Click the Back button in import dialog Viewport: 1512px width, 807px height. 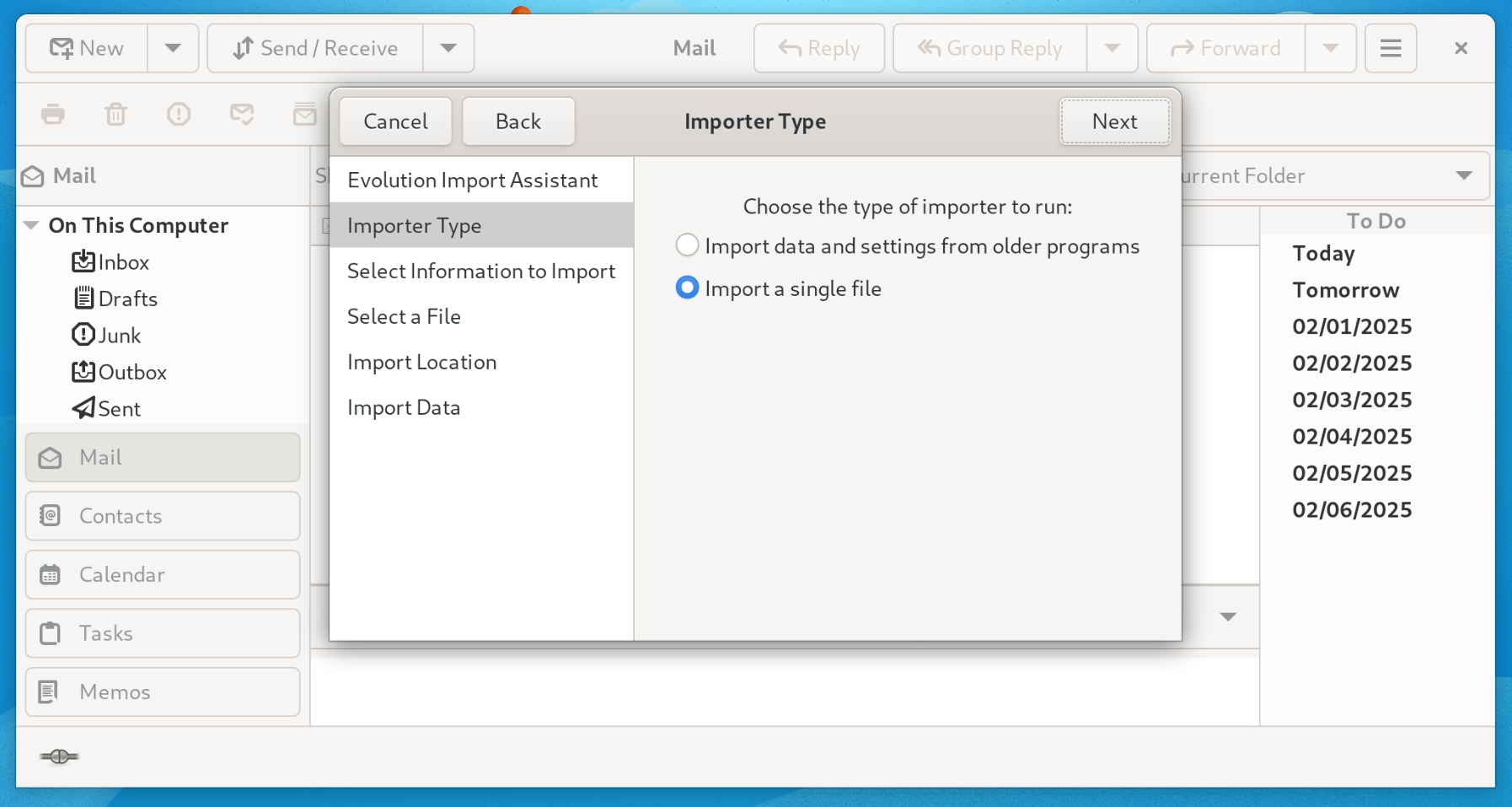(x=518, y=121)
